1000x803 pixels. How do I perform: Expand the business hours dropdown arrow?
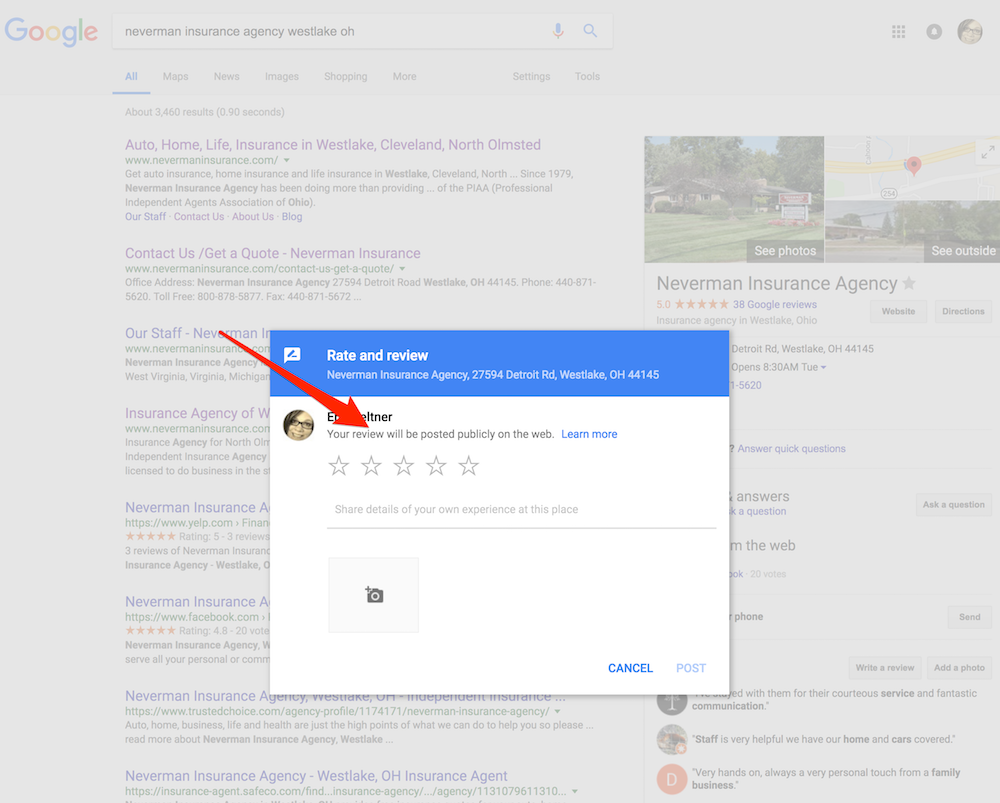[x=823, y=367]
